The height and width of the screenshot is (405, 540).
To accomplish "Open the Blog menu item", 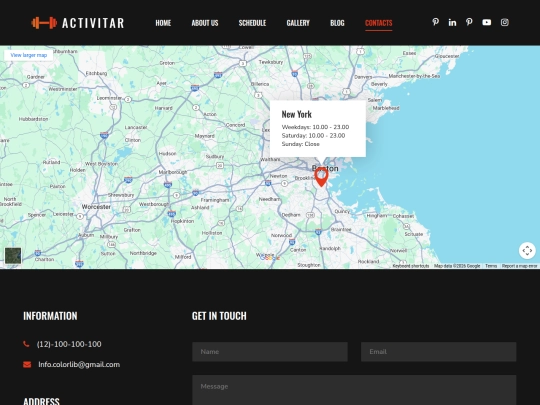I will (x=337, y=23).
